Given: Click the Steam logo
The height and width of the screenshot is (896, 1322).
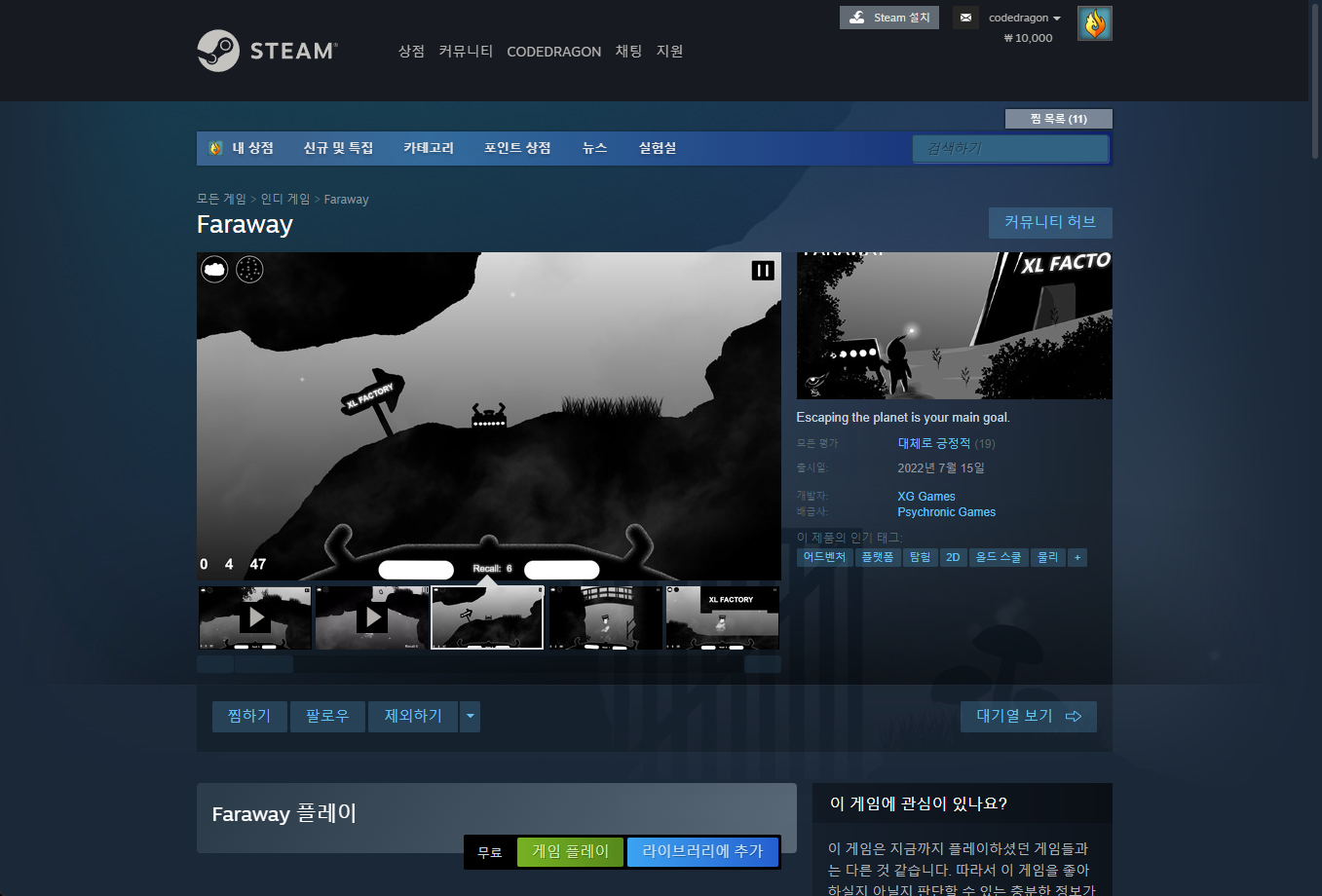Looking at the screenshot, I should (267, 51).
